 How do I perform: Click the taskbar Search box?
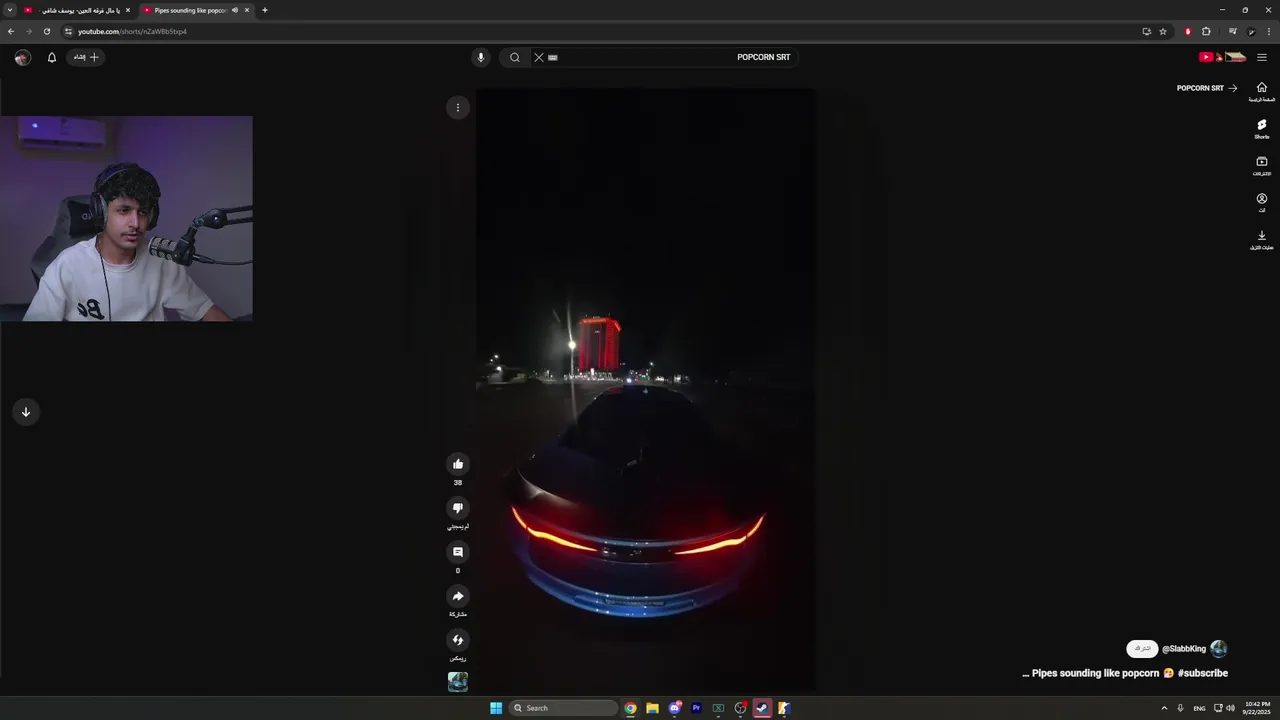(563, 708)
